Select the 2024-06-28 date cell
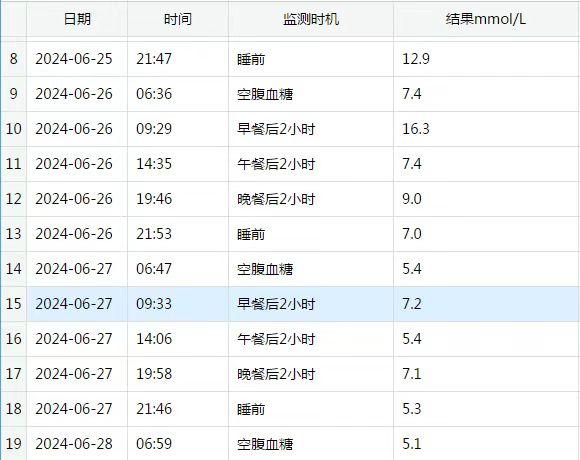 tap(77, 444)
